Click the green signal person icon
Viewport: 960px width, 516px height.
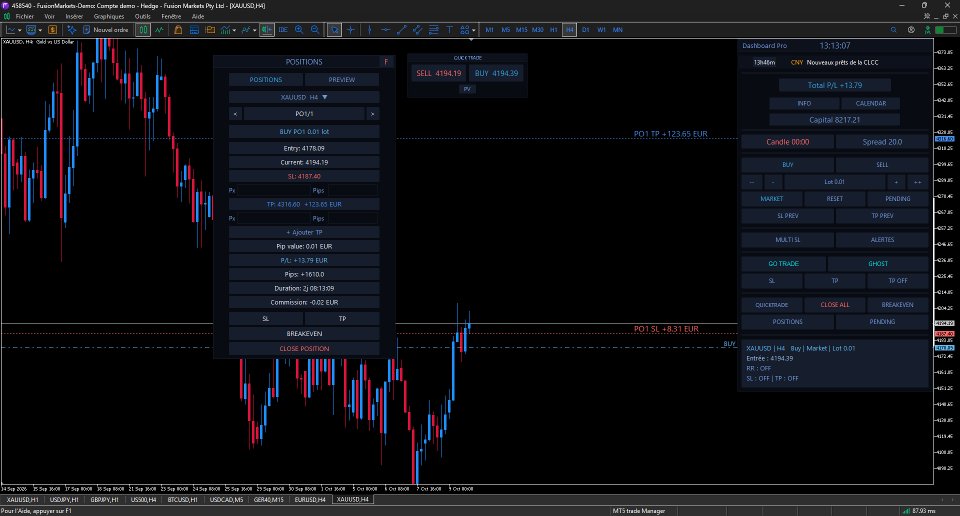(928, 29)
